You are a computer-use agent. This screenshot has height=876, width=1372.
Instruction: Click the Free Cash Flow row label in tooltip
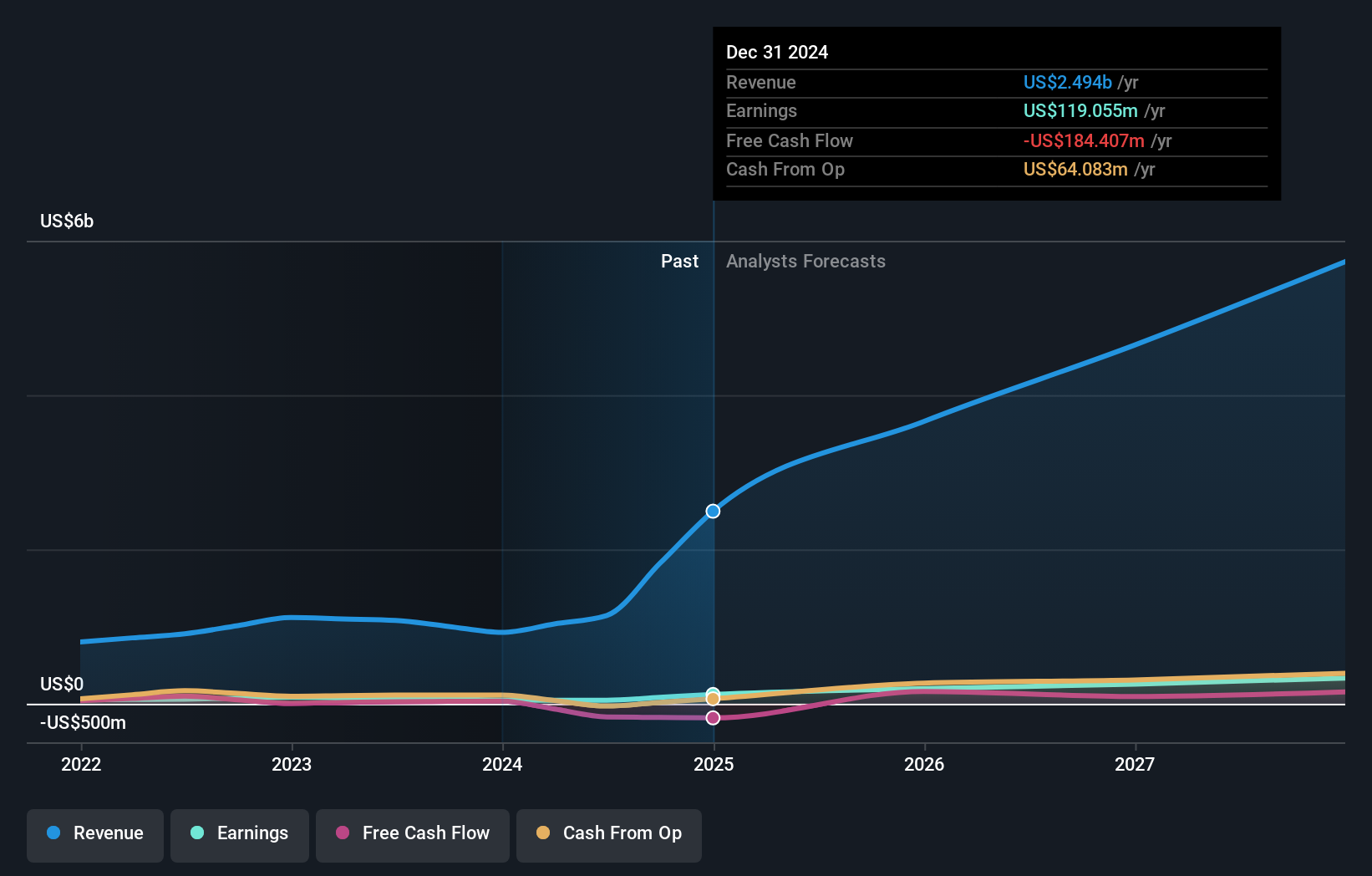(790, 141)
